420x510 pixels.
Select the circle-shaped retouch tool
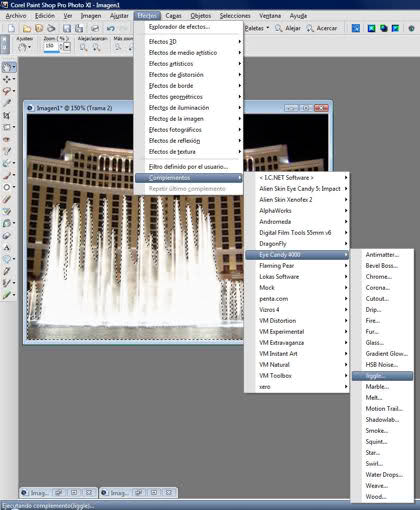click(x=7, y=187)
